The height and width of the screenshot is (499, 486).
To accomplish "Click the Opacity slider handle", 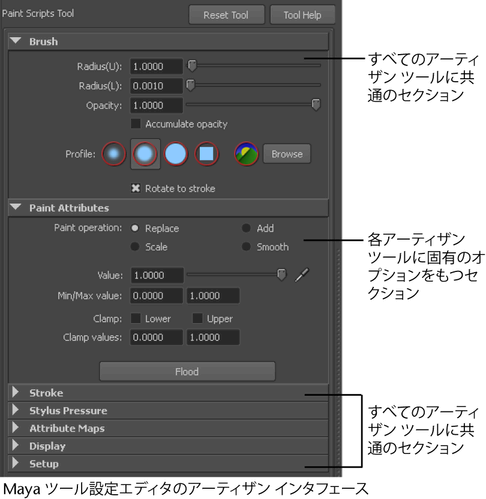I will click(x=316, y=104).
